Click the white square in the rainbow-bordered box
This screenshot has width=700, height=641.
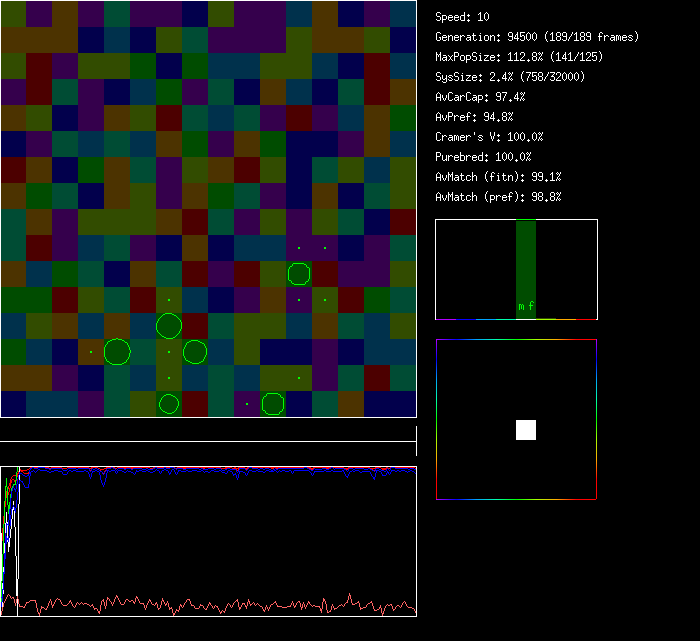pos(526,430)
